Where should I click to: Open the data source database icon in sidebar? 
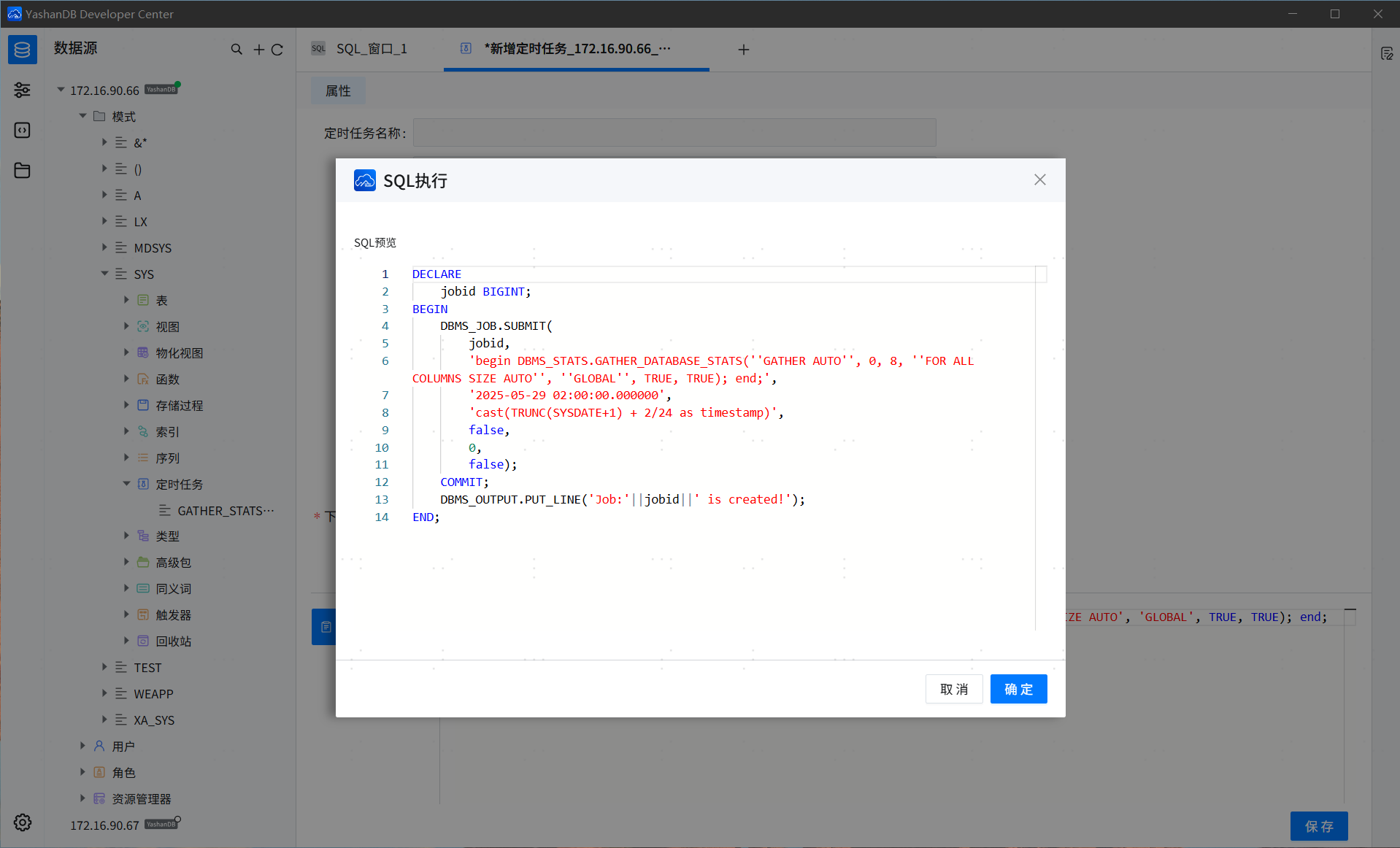[22, 50]
